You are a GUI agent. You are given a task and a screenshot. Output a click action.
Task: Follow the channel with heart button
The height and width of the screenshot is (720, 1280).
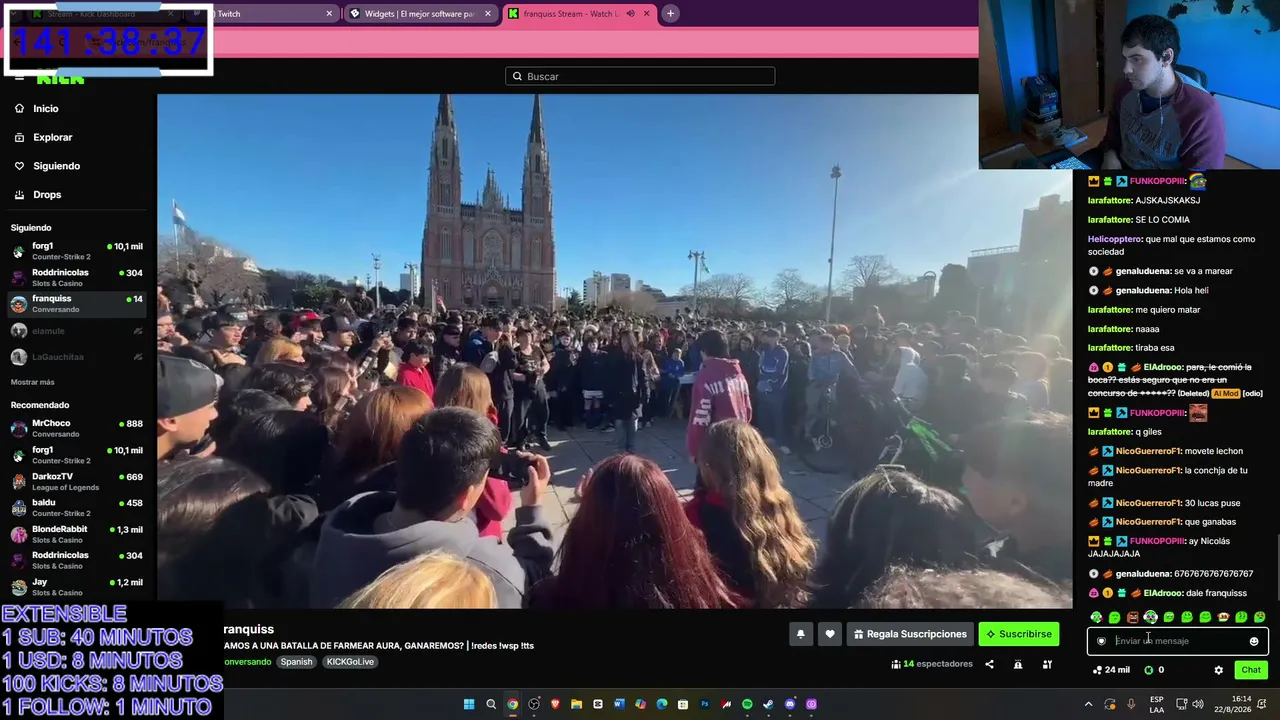tap(830, 634)
